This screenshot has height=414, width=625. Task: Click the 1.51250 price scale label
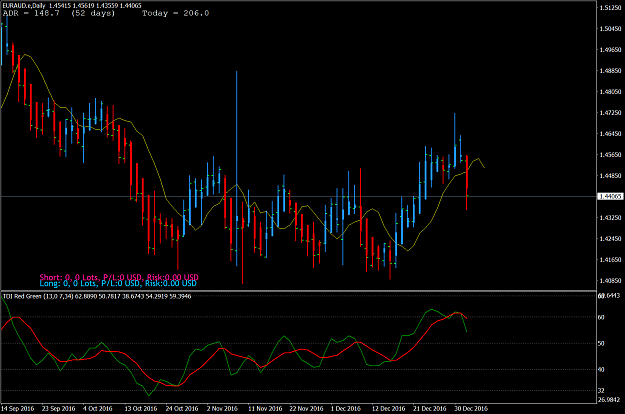click(610, 8)
